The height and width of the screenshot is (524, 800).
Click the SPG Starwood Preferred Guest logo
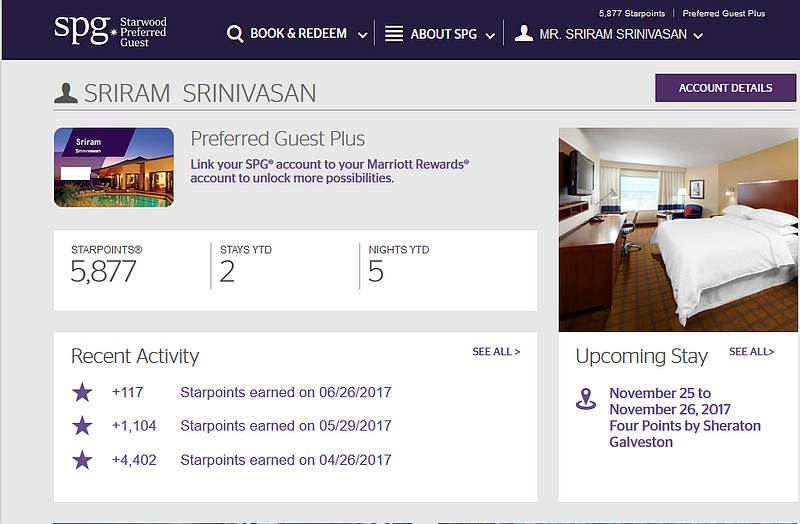[110, 31]
